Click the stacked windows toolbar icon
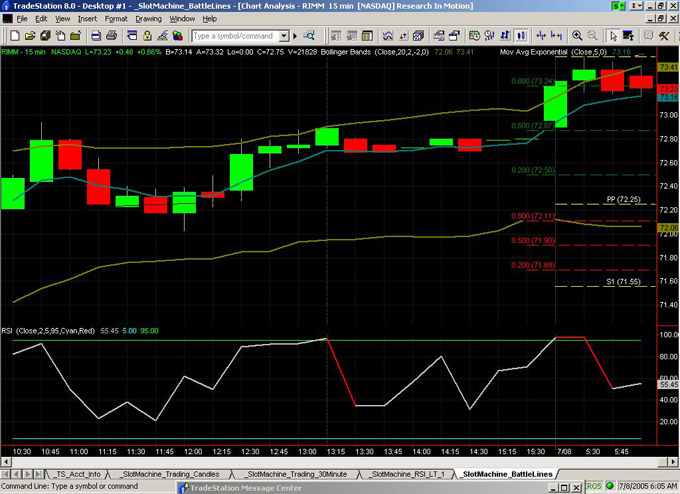This screenshot has width=680, height=494. (132, 36)
